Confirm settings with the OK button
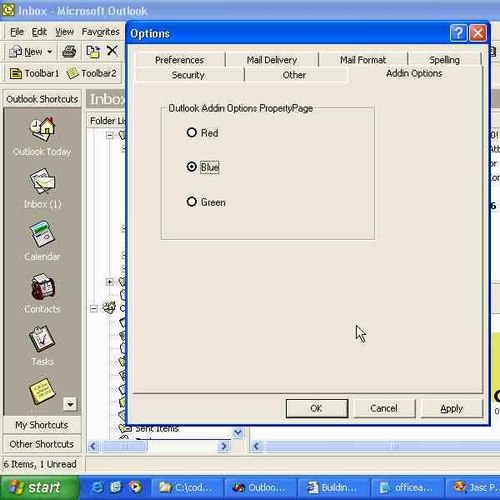The width and height of the screenshot is (500, 500). pyautogui.click(x=317, y=408)
